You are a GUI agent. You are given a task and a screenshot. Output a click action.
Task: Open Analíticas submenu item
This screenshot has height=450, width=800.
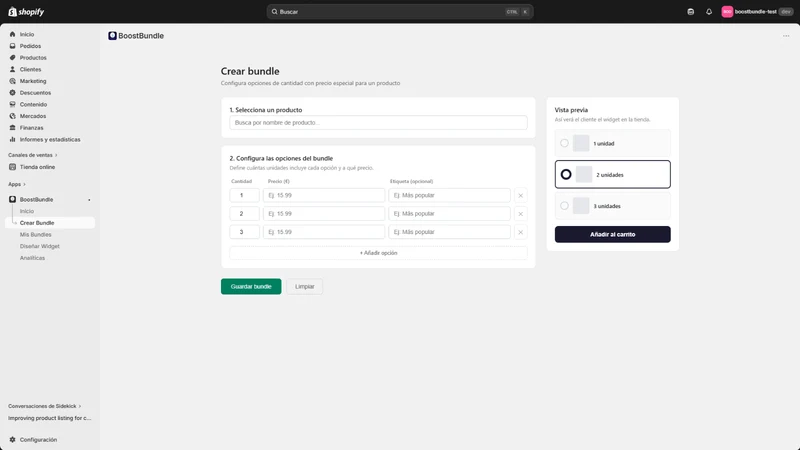point(32,258)
